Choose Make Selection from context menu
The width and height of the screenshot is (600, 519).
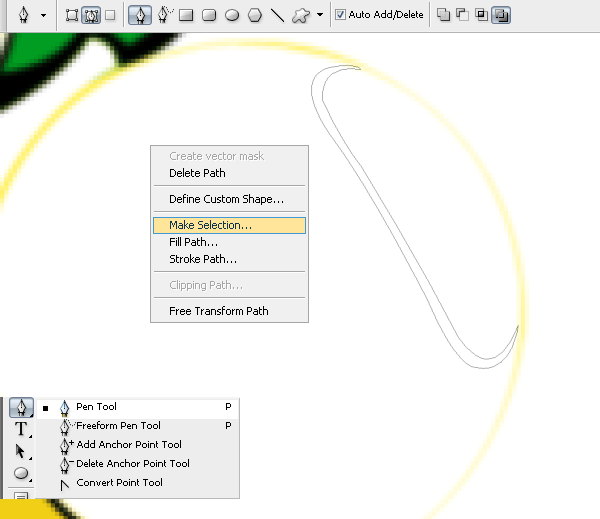click(x=229, y=225)
